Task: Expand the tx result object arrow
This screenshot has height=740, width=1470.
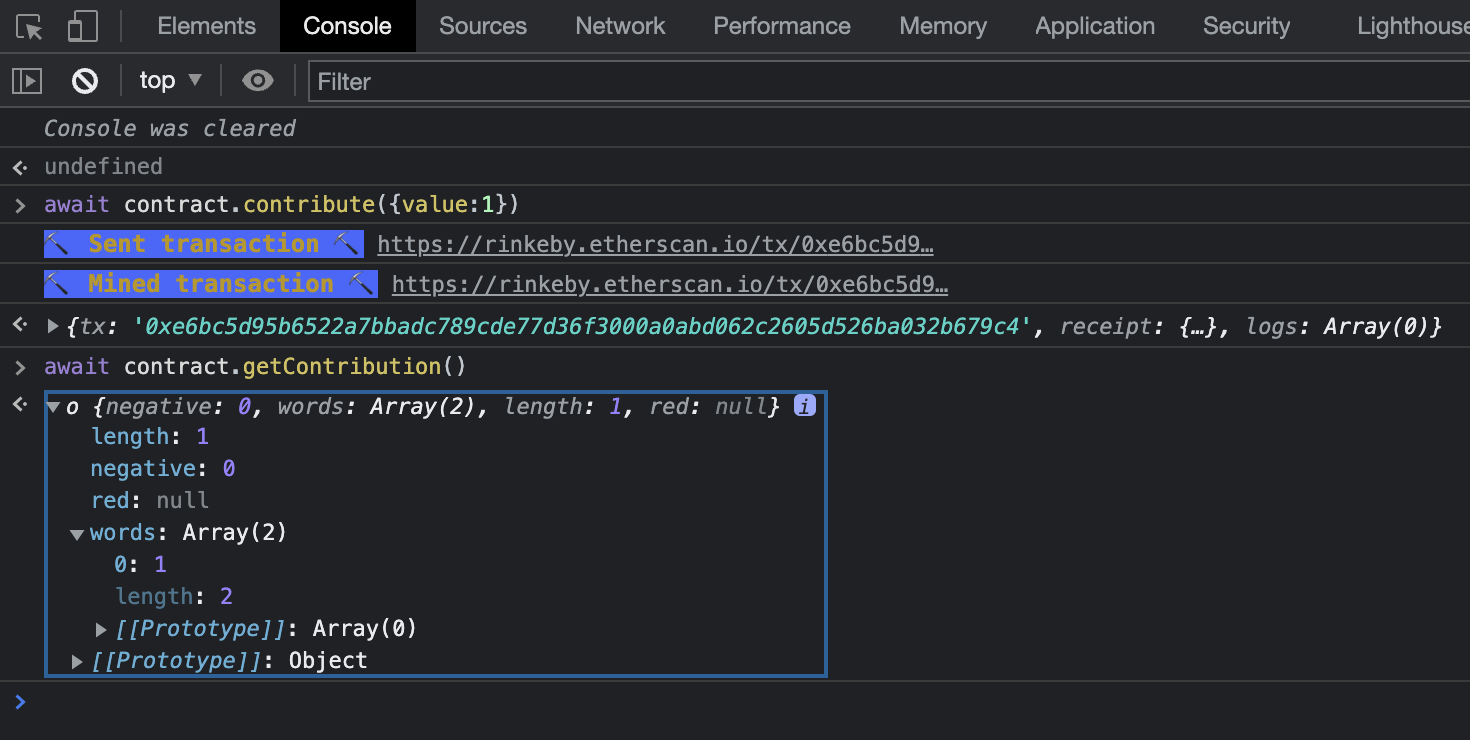Action: point(54,326)
